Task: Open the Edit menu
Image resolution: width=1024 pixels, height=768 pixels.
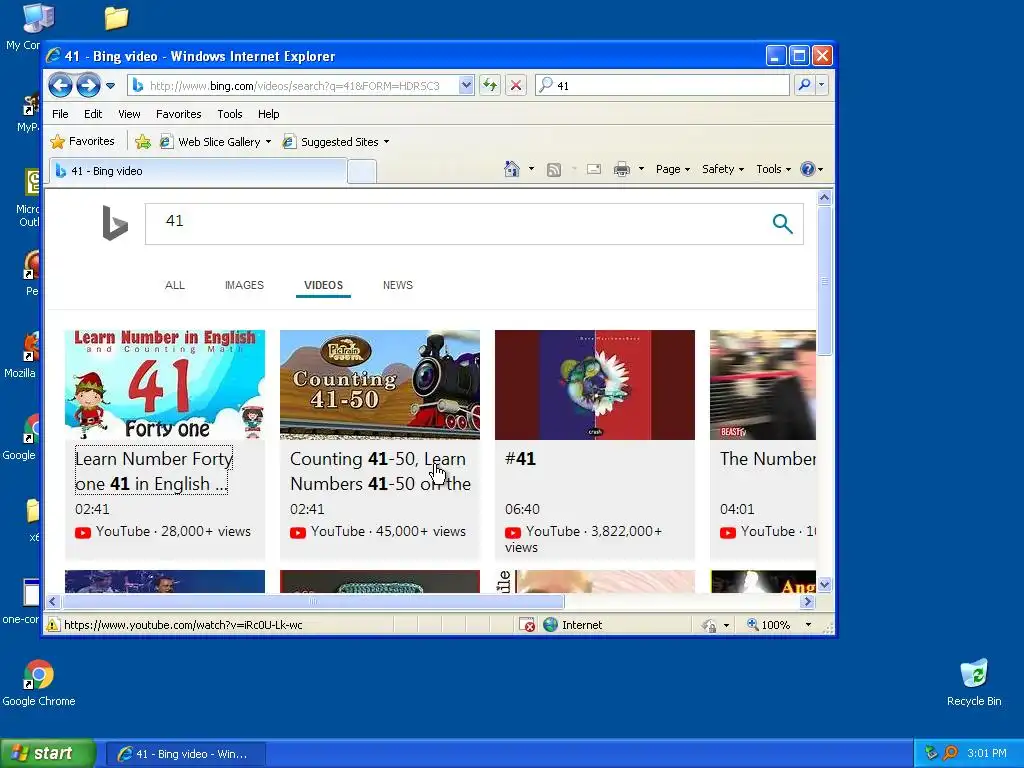Action: tap(93, 114)
